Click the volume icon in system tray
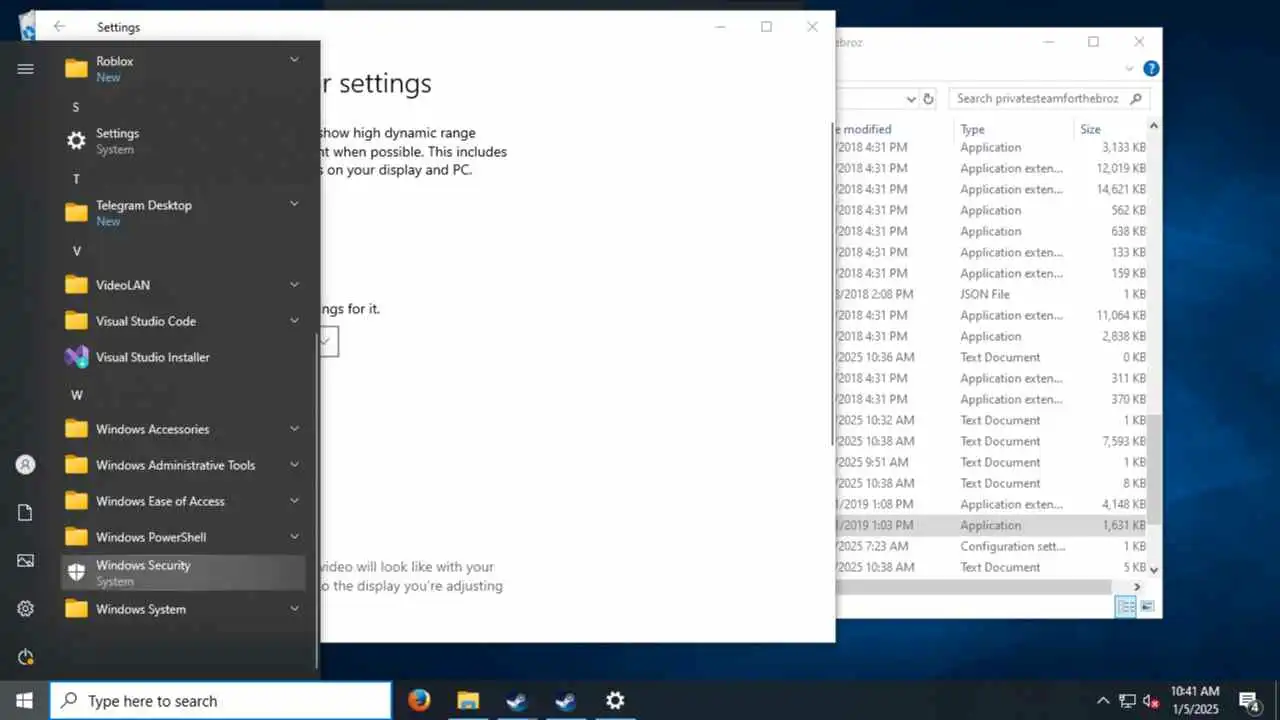The image size is (1280, 720). click(1151, 700)
